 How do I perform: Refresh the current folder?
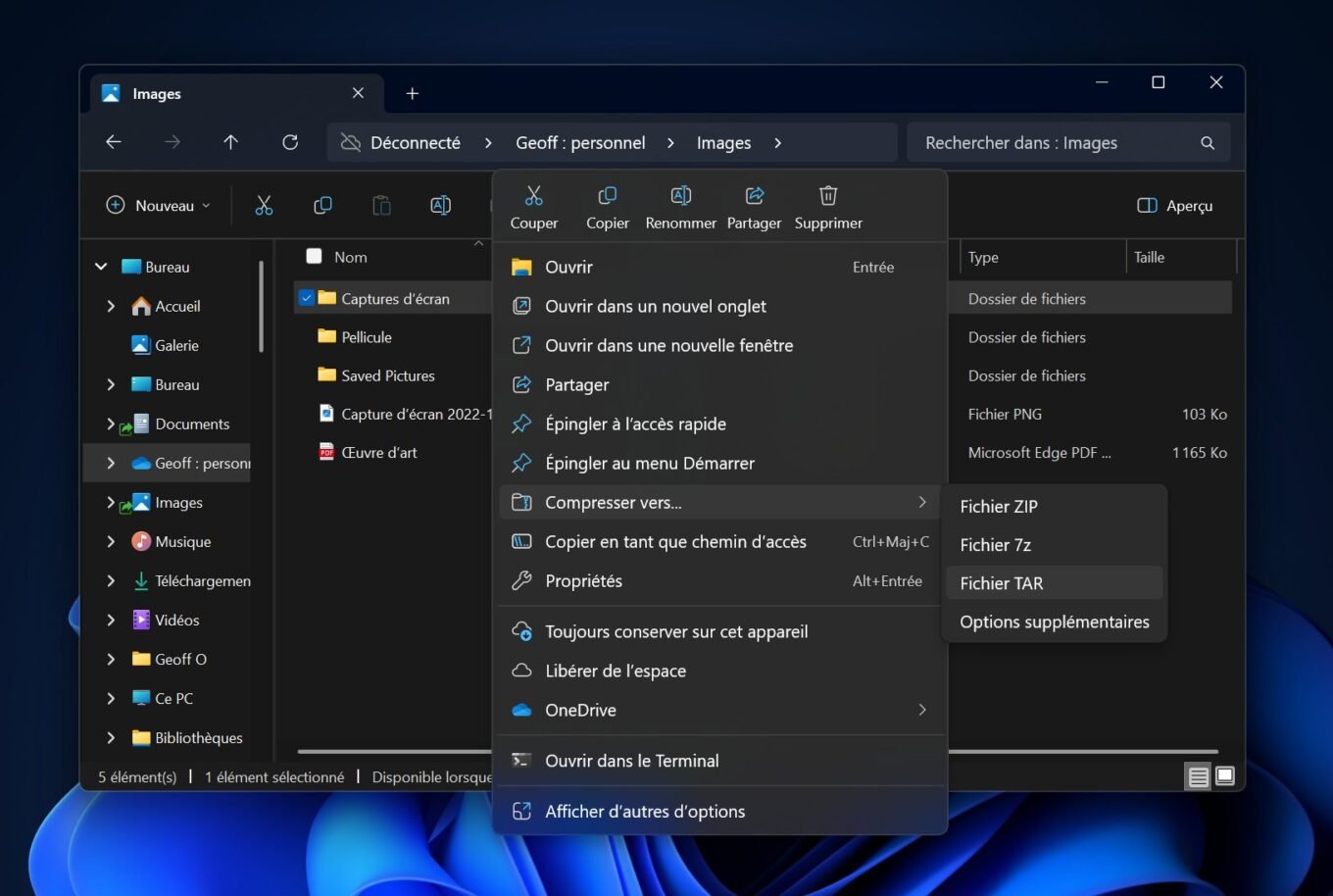290,142
